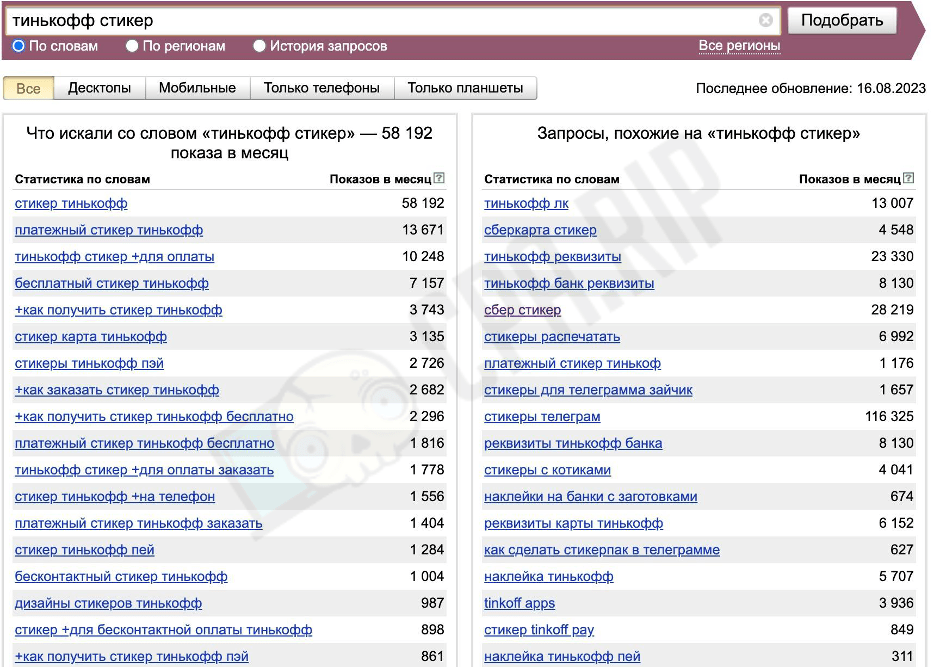Click the '28 219' value for сбер стикер
The image size is (941, 668).
(x=892, y=310)
